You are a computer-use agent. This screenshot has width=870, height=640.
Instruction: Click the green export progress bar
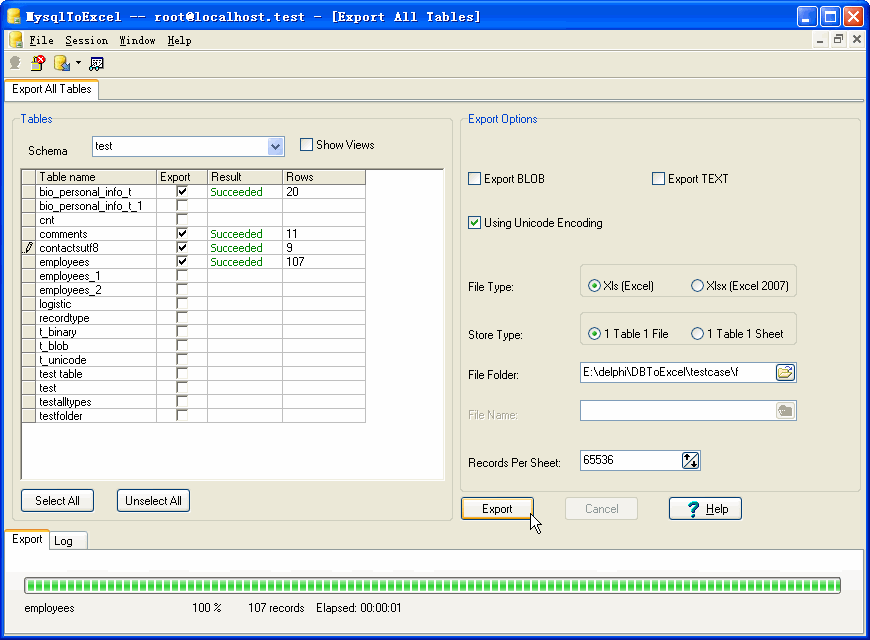(x=432, y=585)
